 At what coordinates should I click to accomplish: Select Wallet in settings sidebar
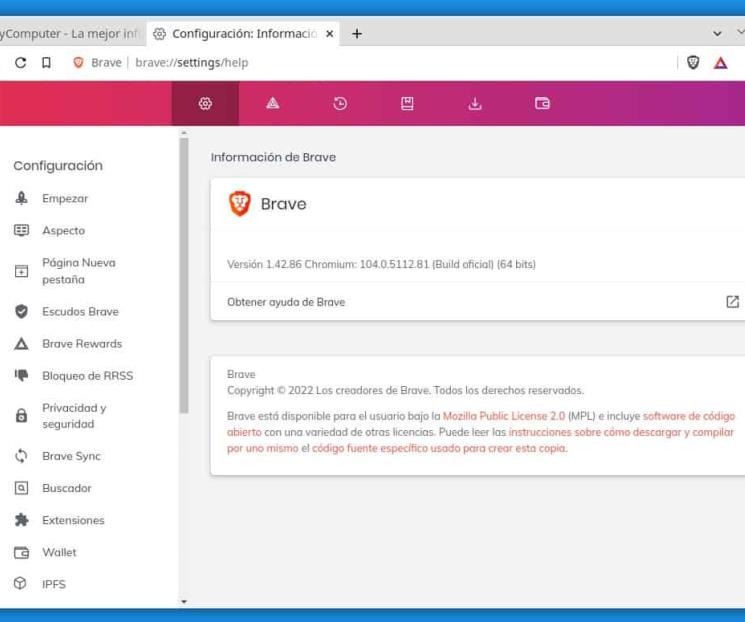point(59,553)
